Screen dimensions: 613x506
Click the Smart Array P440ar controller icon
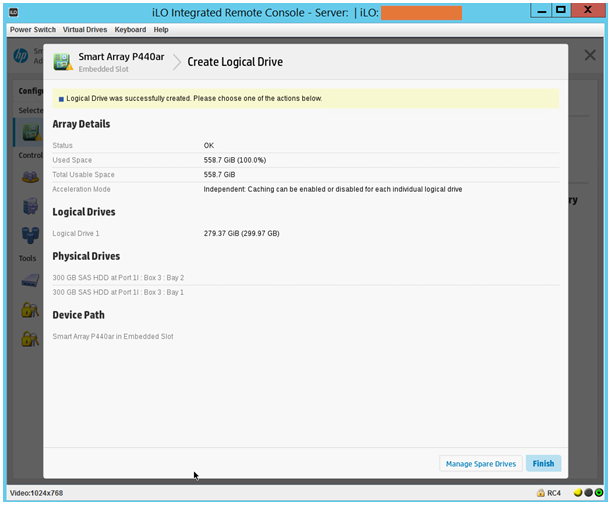point(64,62)
